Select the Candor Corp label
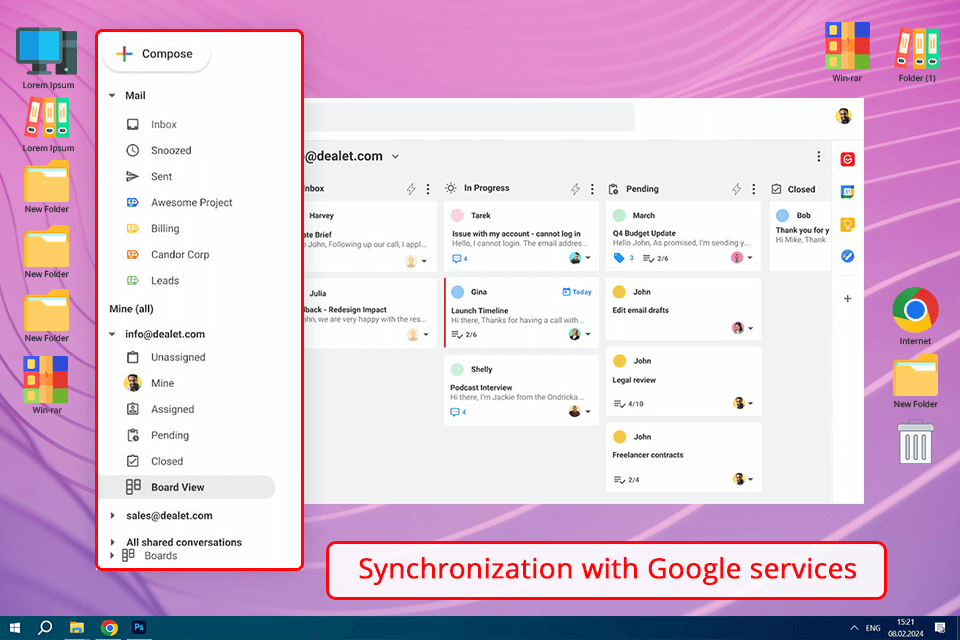 coord(179,254)
